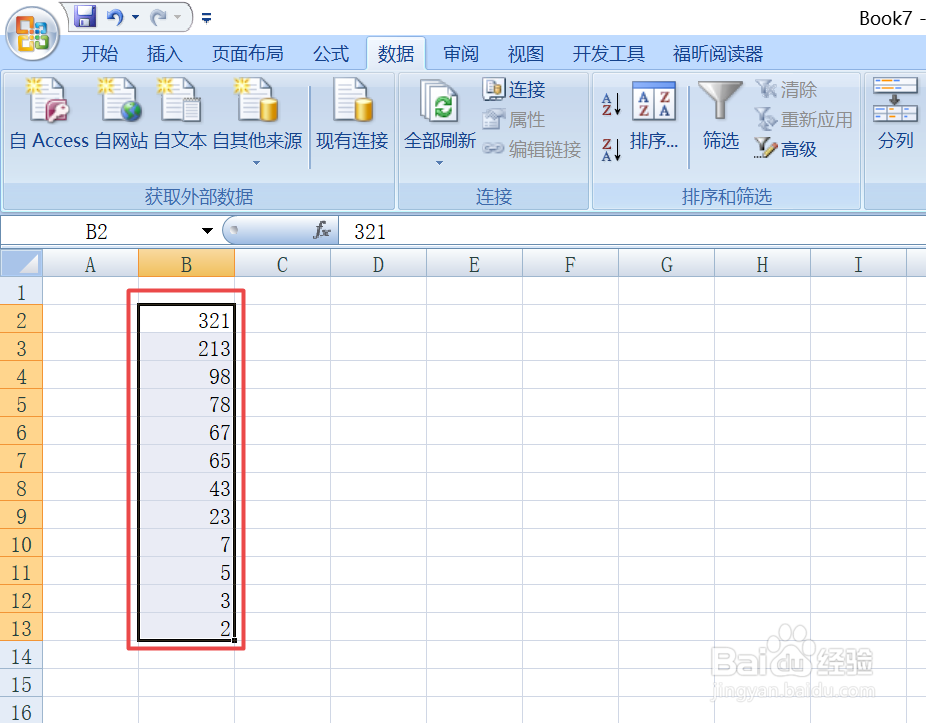The width and height of the screenshot is (926, 723).
Task: Sort descending with the Z-A icon
Action: [x=611, y=149]
